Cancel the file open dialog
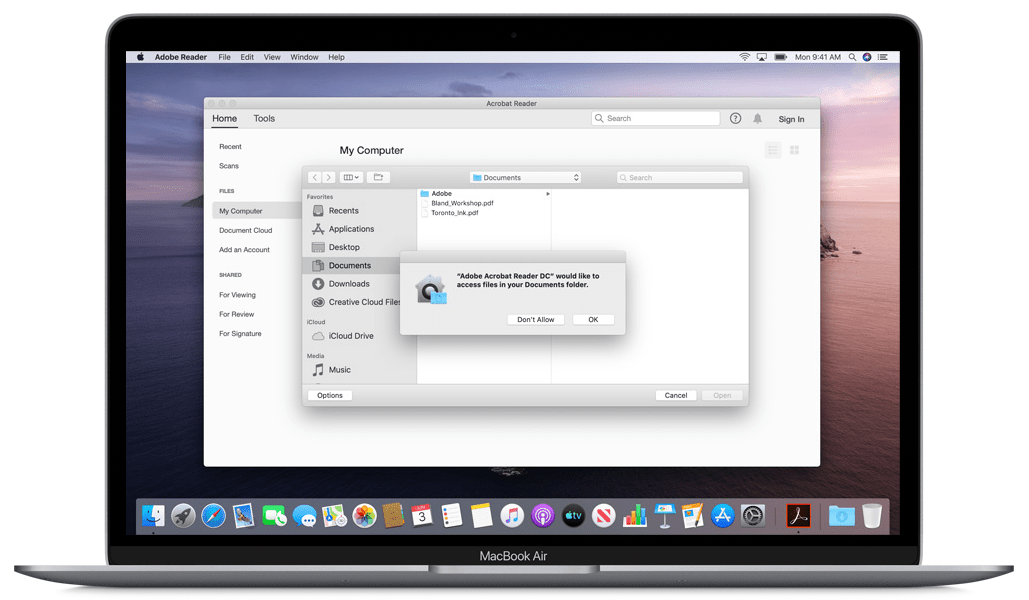Image resolution: width=1029 pixels, height=600 pixels. coord(675,395)
